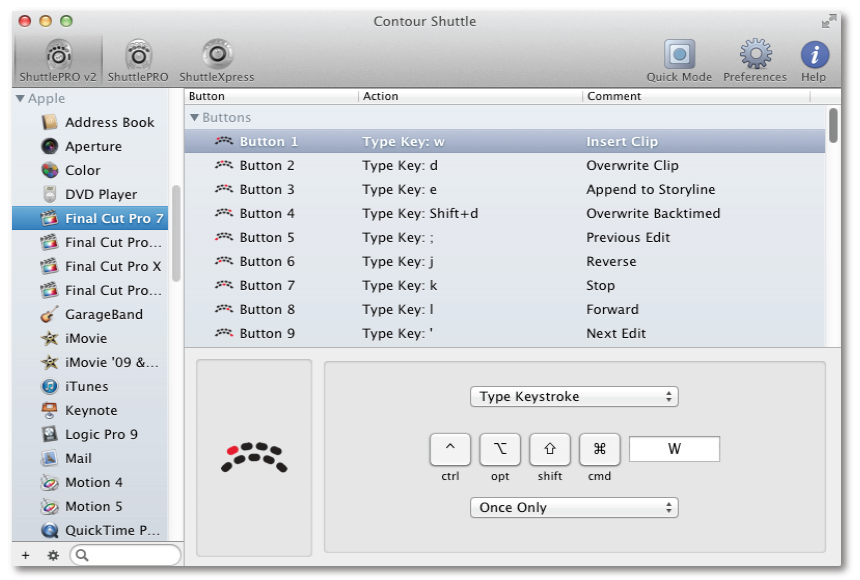Screen dimensions: 860x580
Task: Select the Color application in sidebar
Action: pos(90,170)
